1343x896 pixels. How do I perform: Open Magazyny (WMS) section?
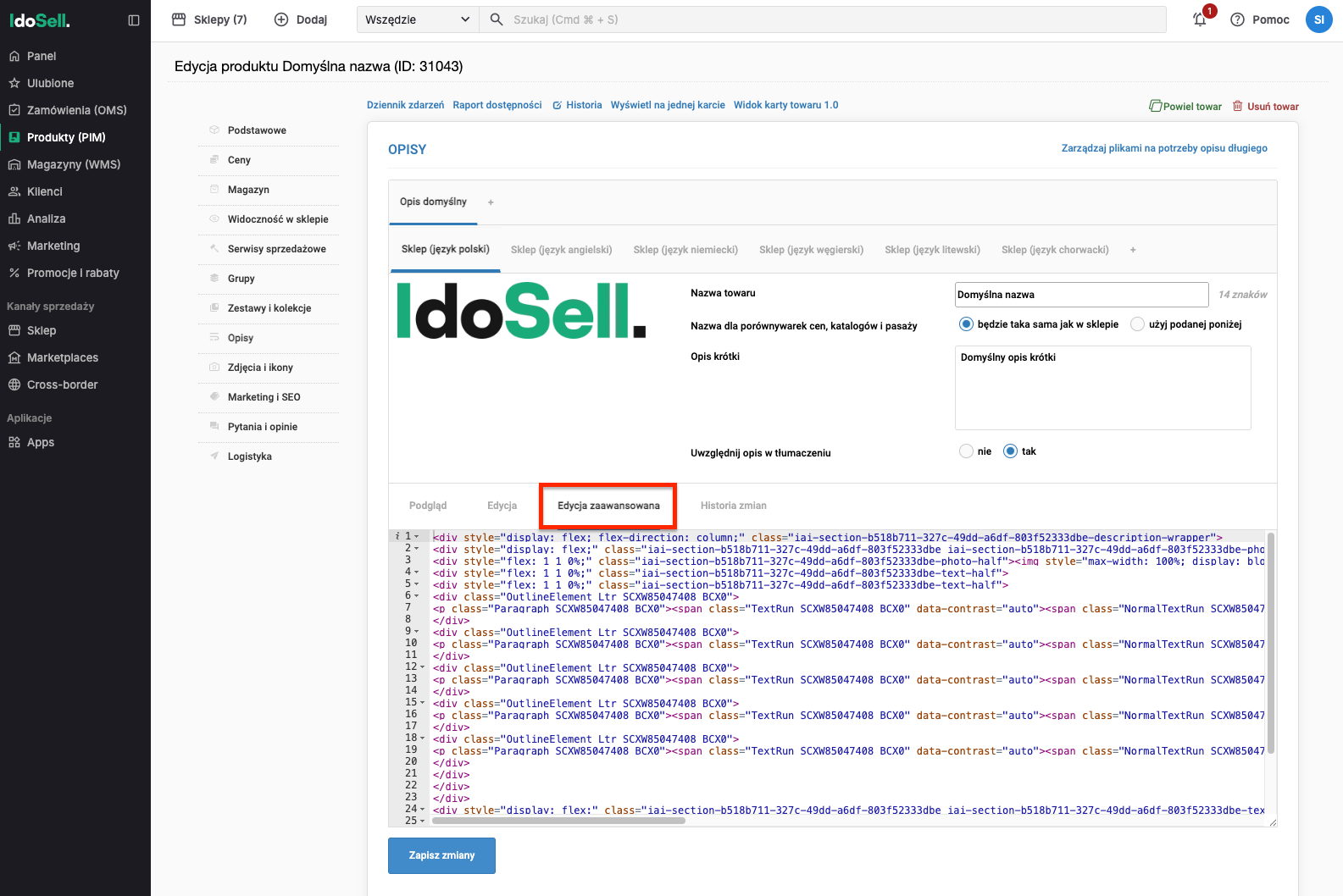tap(75, 164)
